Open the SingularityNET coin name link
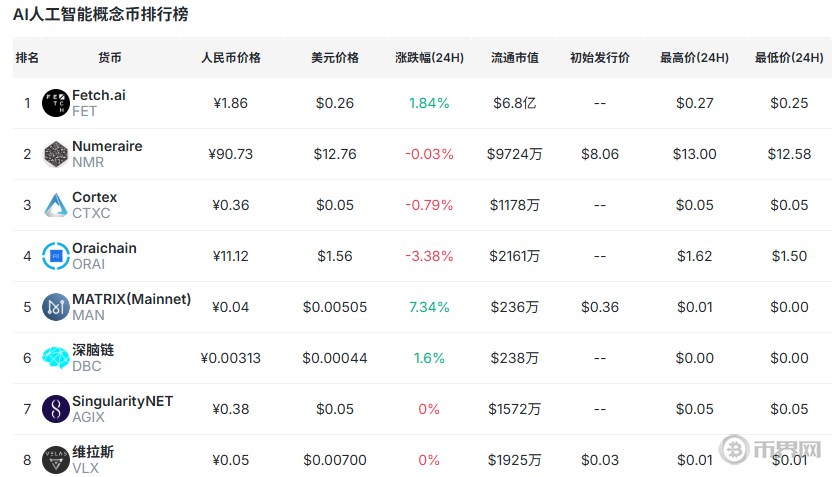Image resolution: width=832 pixels, height=477 pixels. 122,401
